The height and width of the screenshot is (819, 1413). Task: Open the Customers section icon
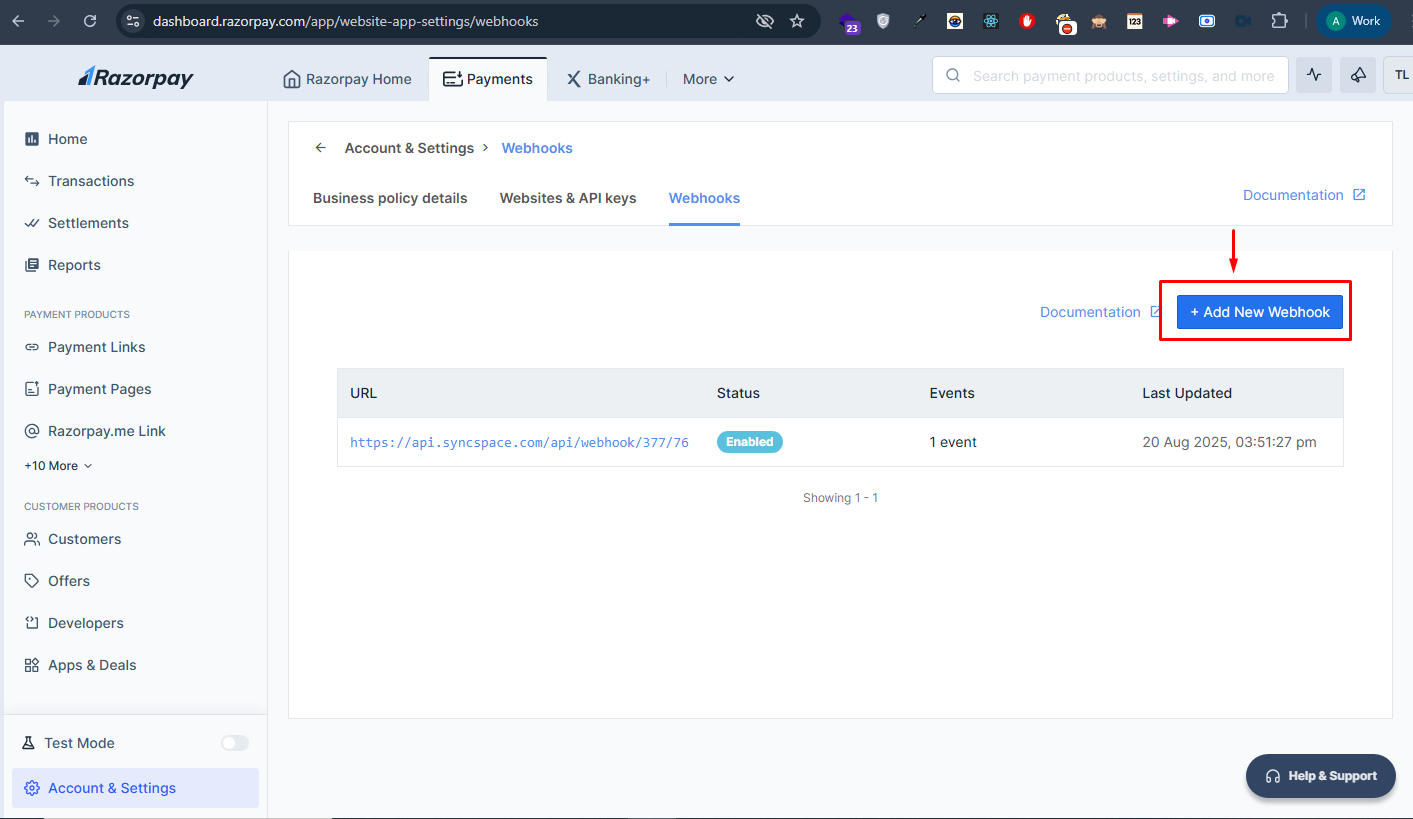[32, 539]
